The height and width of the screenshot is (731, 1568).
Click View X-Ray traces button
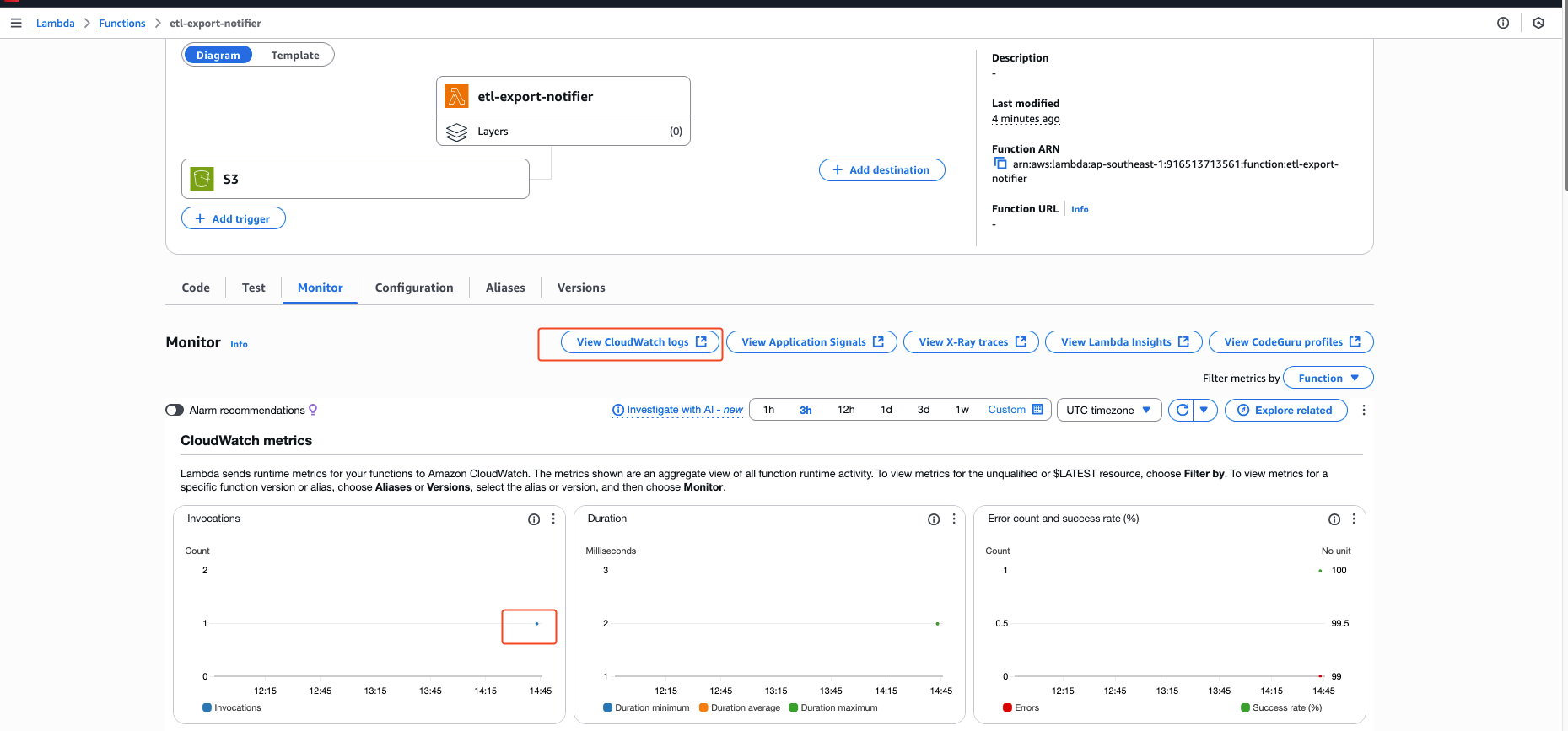tap(971, 341)
